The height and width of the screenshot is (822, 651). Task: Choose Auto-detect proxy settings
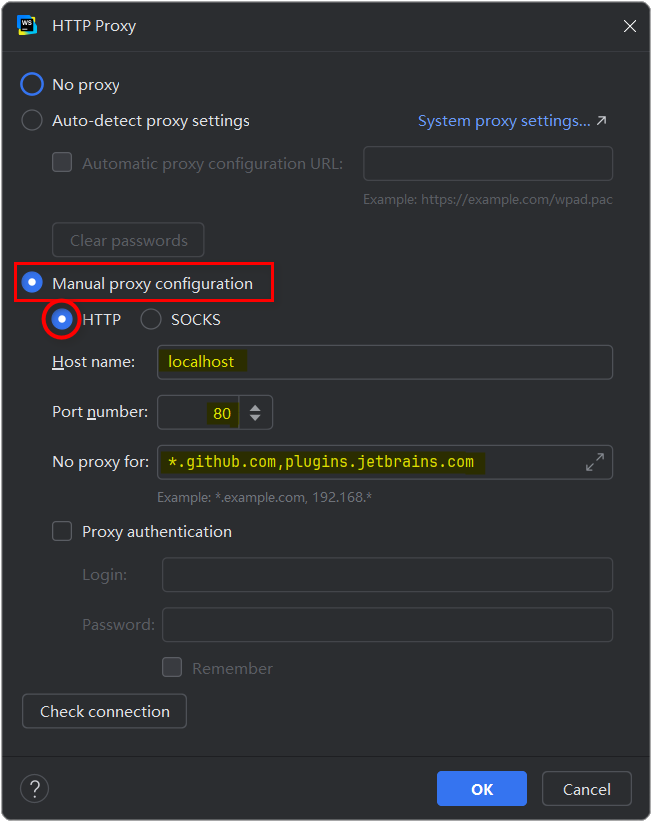[32, 121]
